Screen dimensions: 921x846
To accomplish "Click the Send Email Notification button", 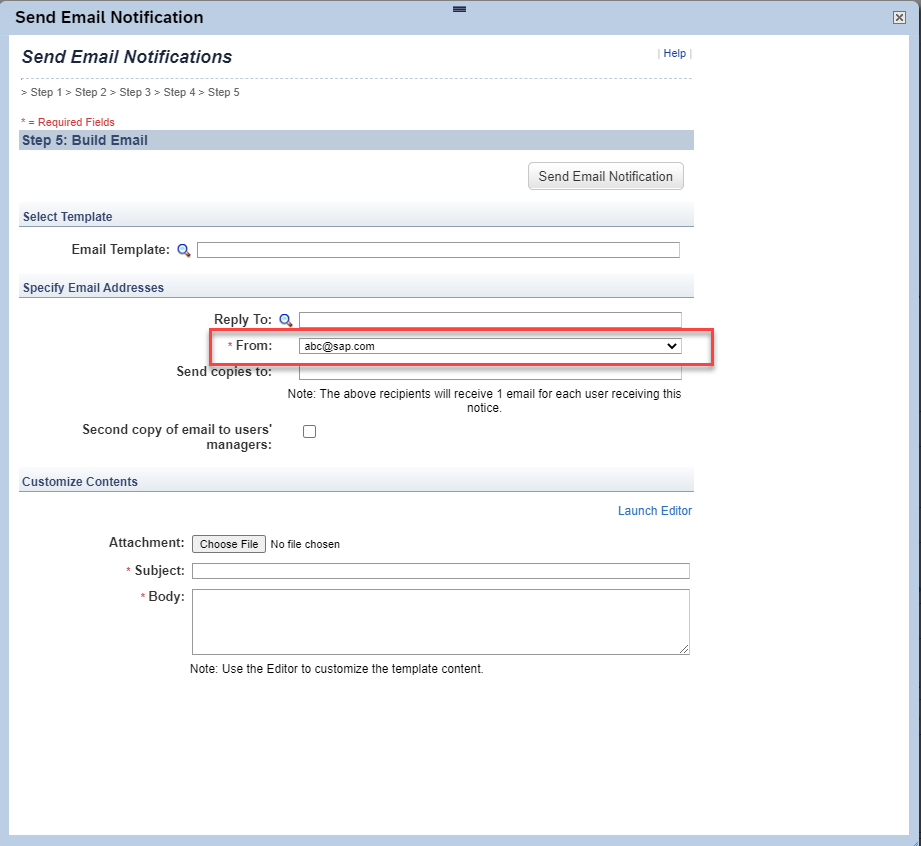I will click(605, 176).
